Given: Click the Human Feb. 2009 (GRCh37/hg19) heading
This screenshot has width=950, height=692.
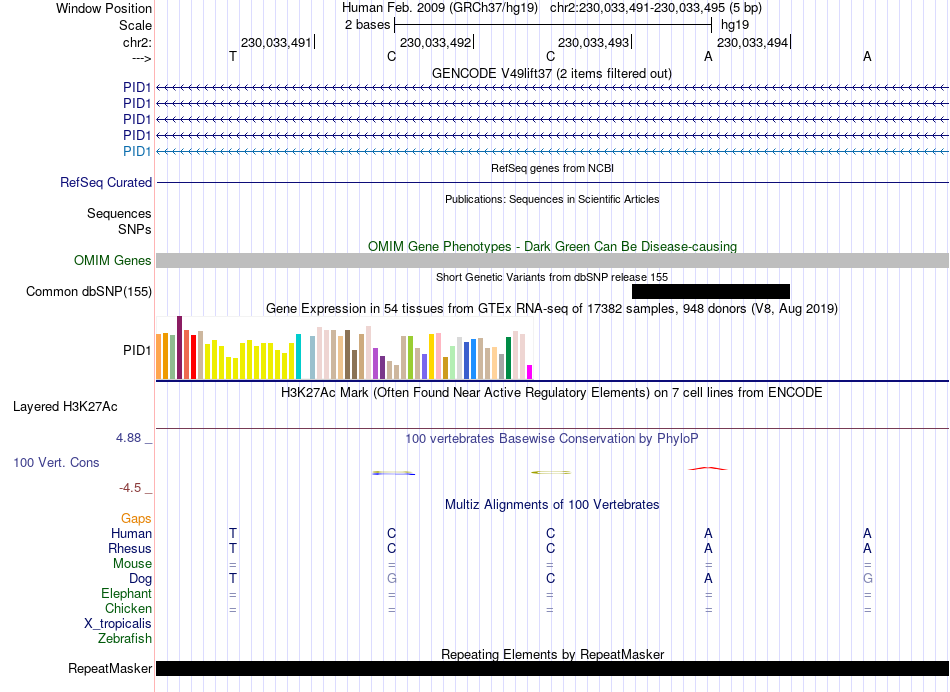Looking at the screenshot, I should click(x=439, y=8).
